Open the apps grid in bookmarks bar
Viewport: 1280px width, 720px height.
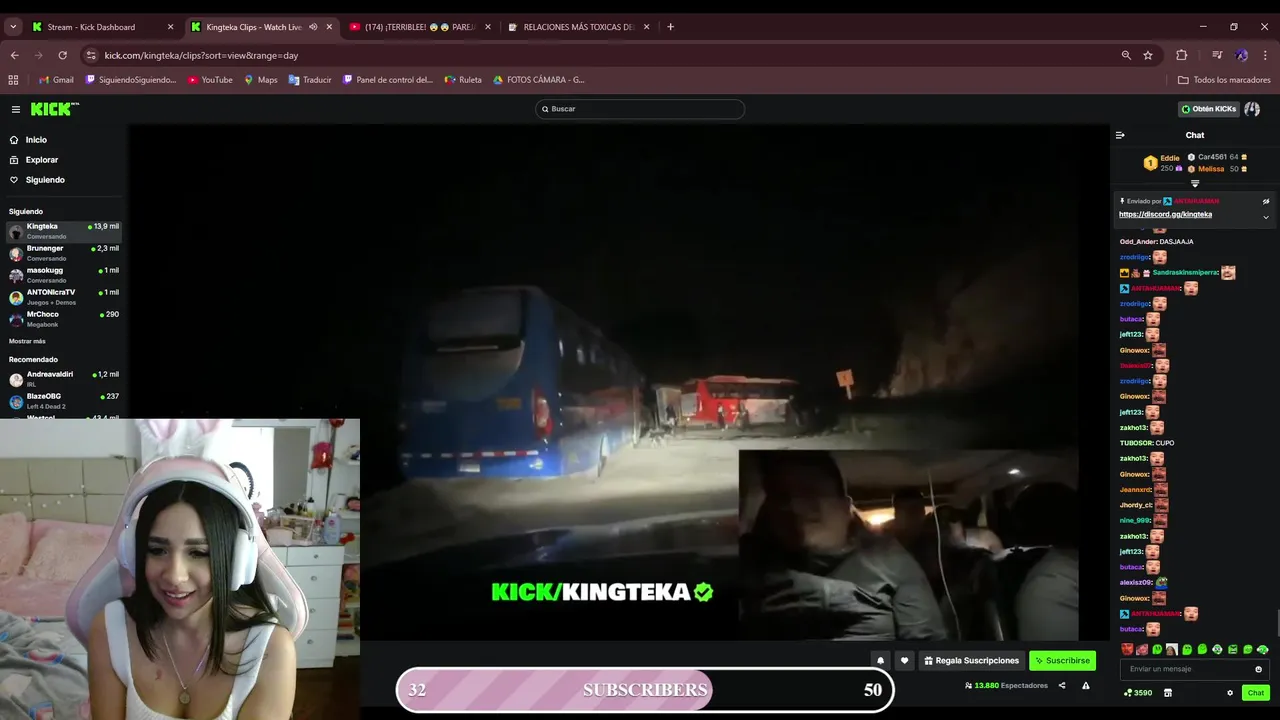(x=13, y=80)
